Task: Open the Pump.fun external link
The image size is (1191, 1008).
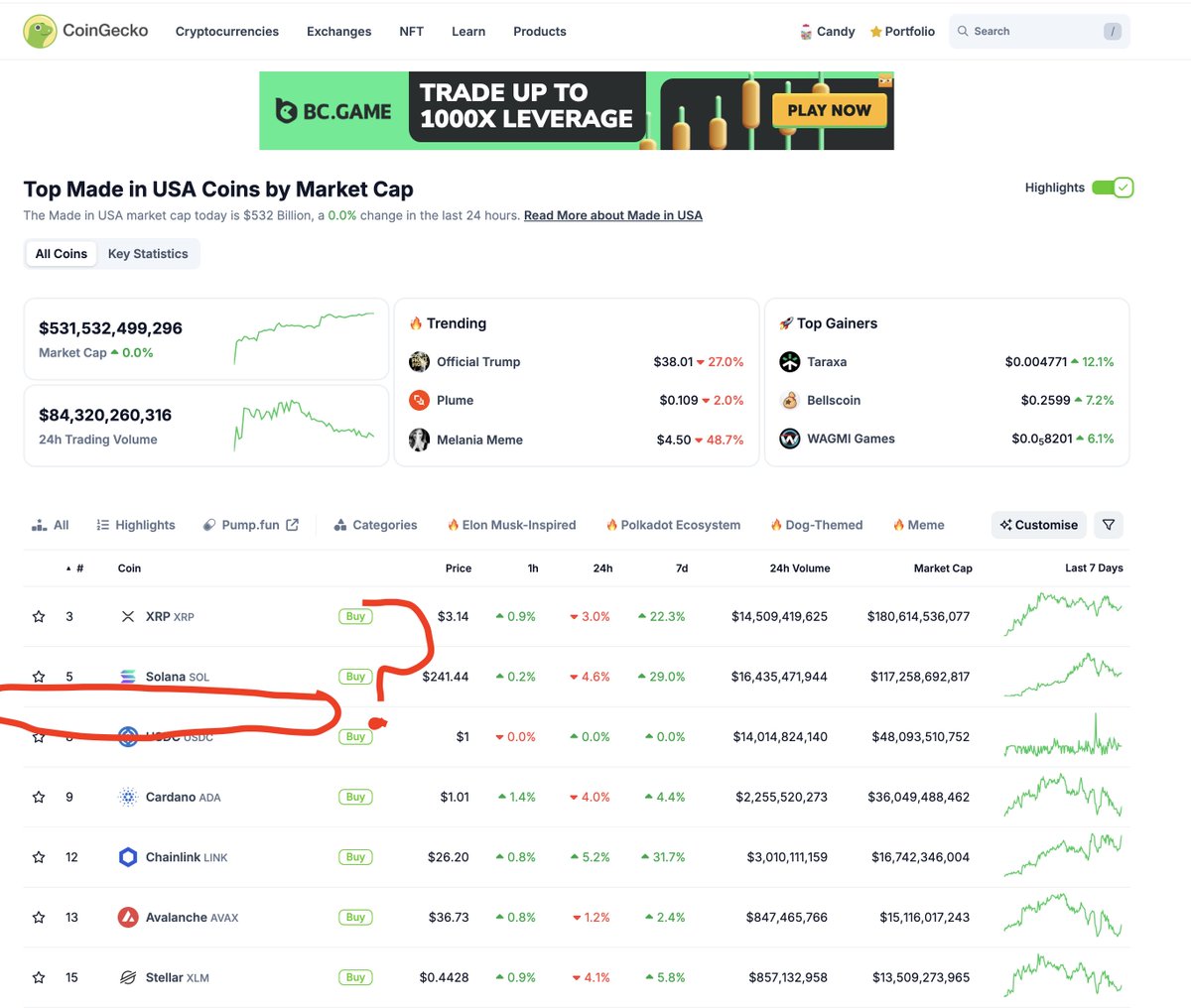Action: pyautogui.click(x=250, y=525)
